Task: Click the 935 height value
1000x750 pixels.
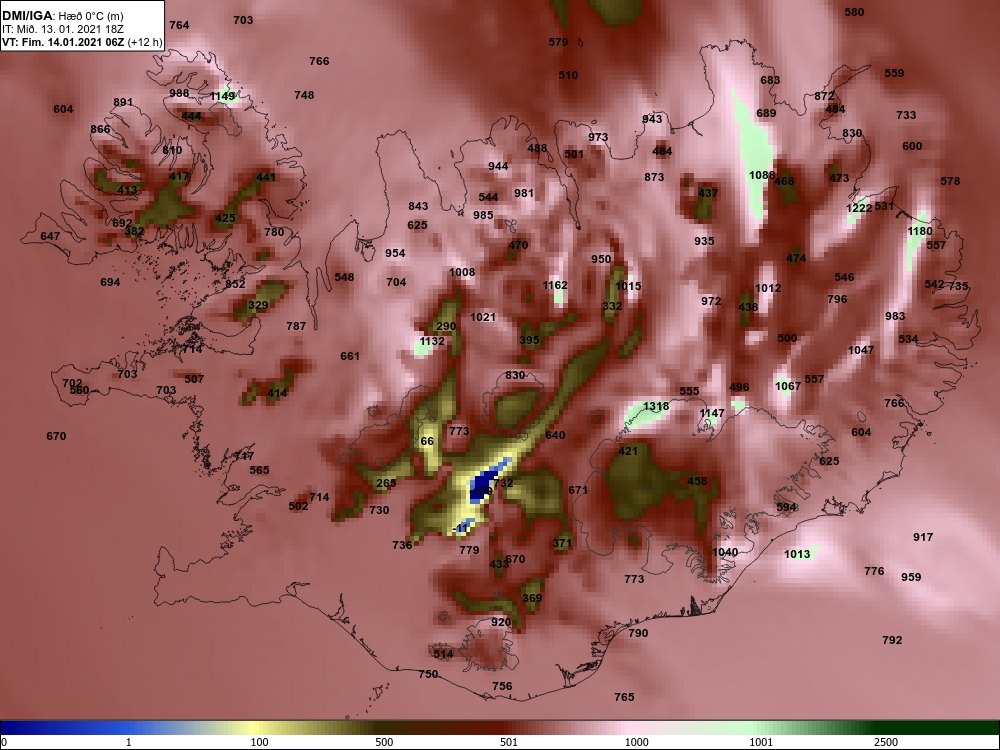Action: [704, 241]
